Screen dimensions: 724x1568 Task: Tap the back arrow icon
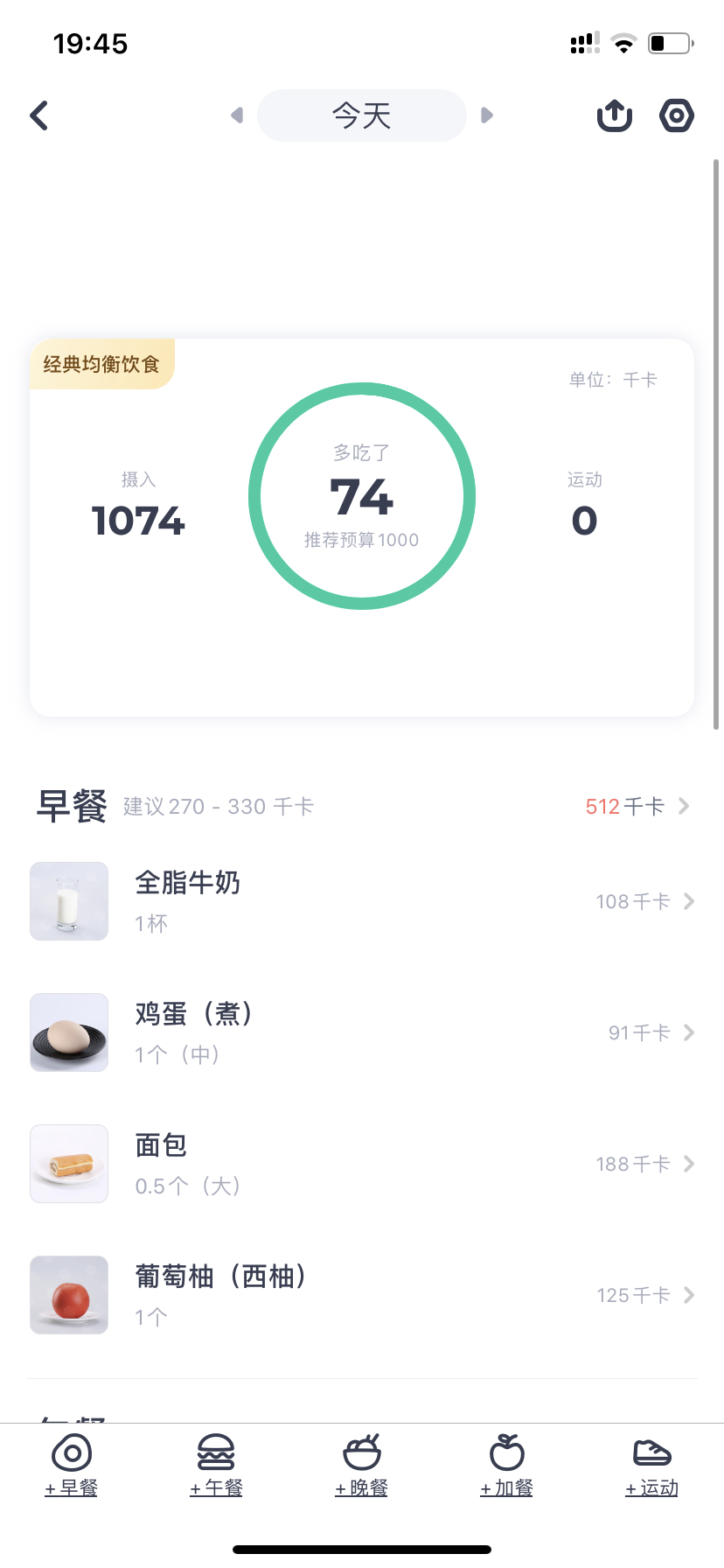coord(39,115)
